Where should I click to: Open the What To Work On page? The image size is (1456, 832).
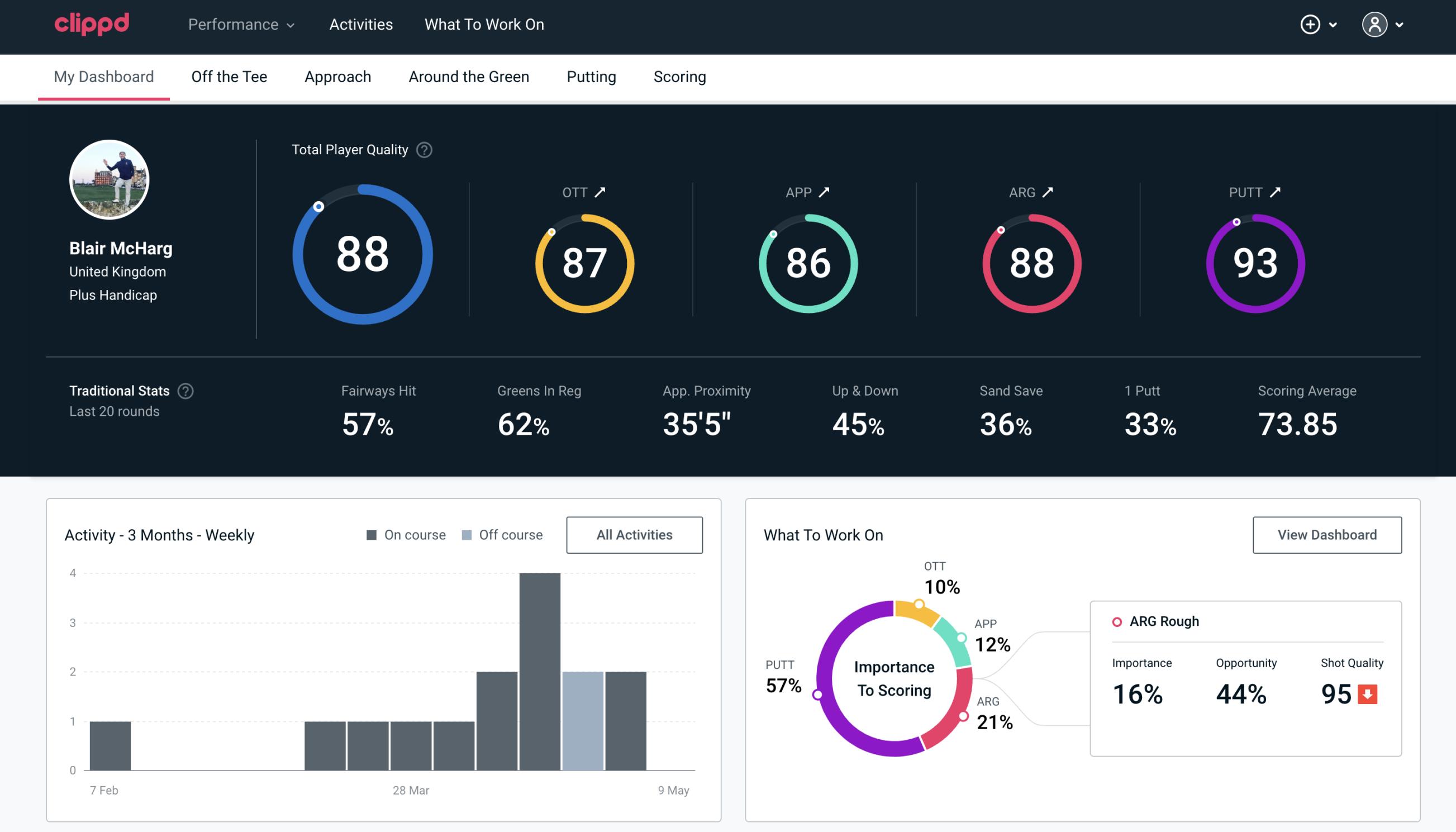(x=485, y=25)
